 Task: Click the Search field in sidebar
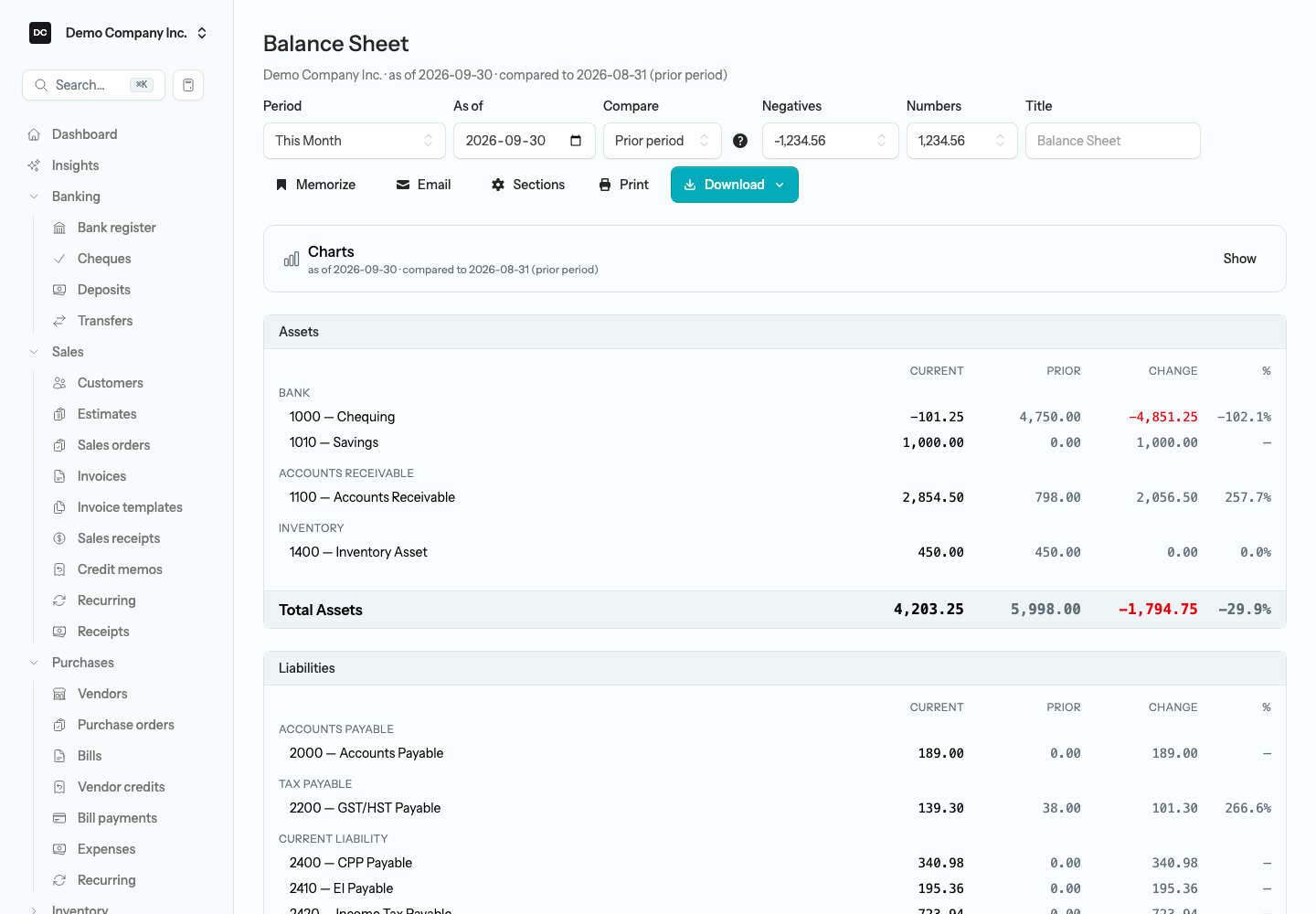[x=93, y=85]
